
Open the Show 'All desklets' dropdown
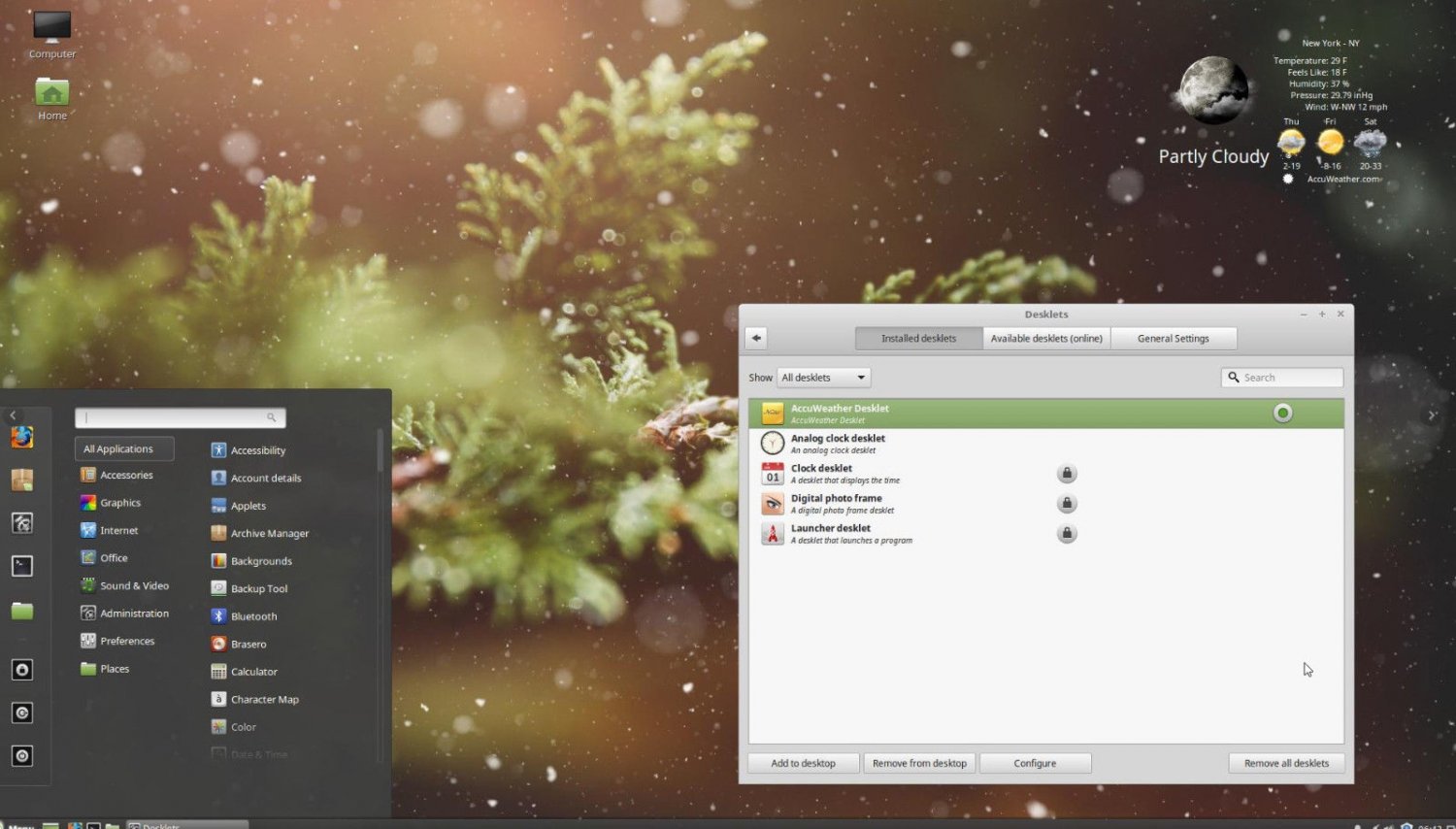[822, 377]
